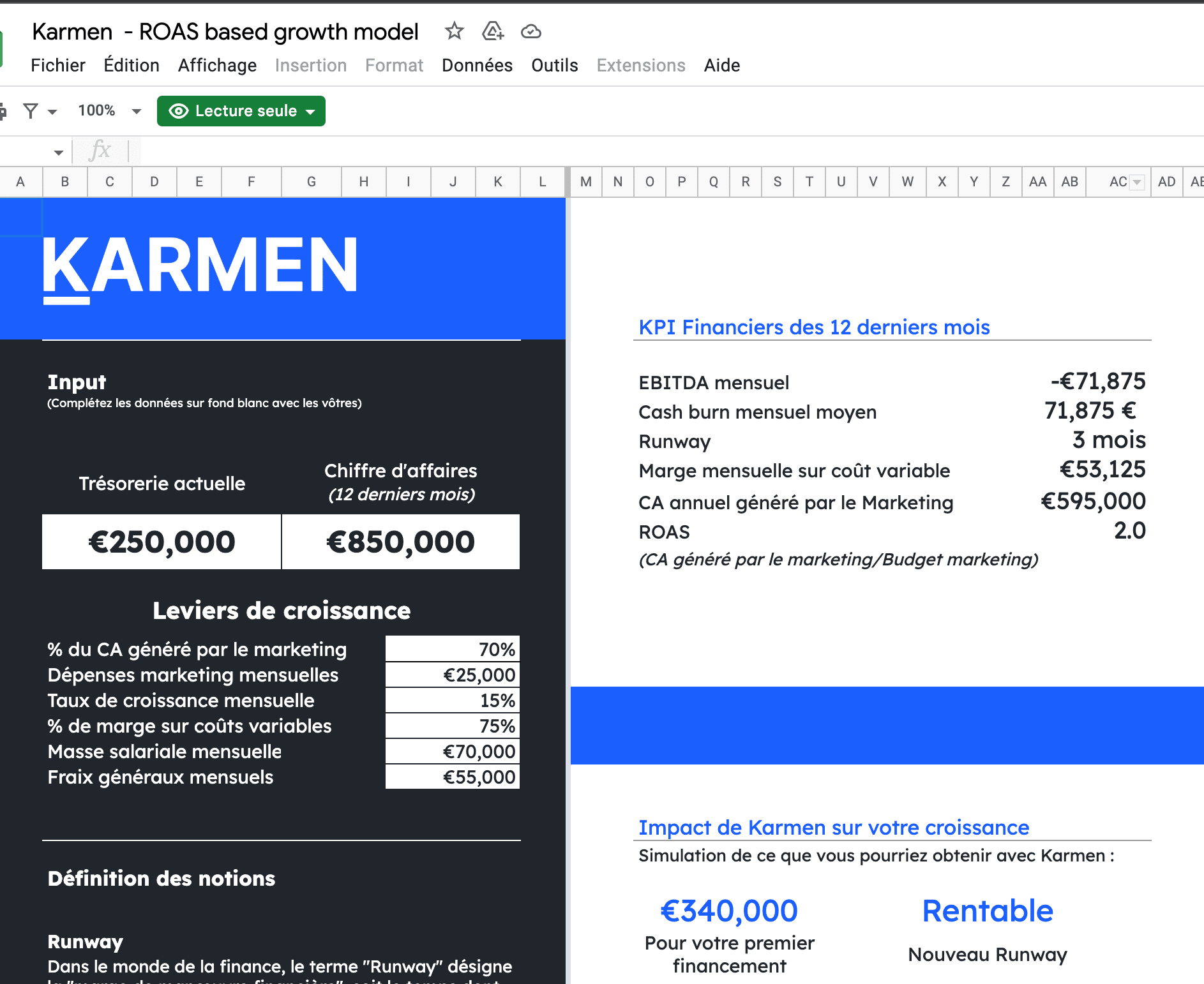The width and height of the screenshot is (1204, 984).
Task: Click the Rentable result text
Action: coord(988,911)
